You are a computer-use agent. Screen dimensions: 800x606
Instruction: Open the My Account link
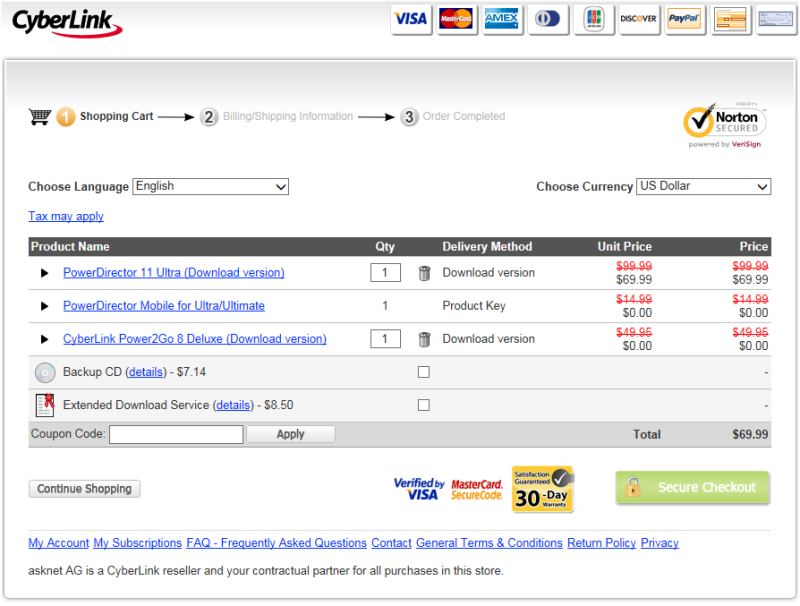pos(59,543)
